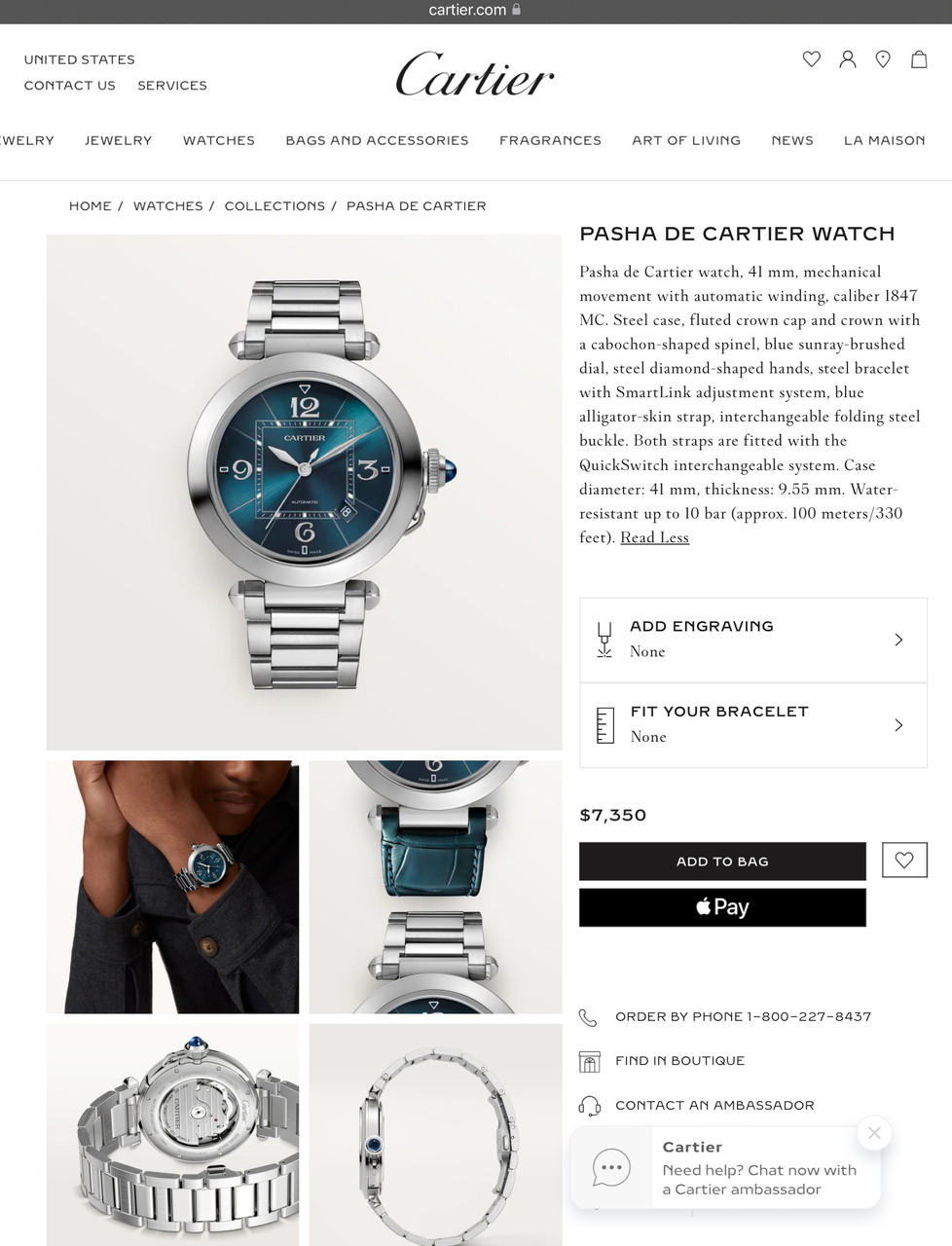Expand the Add Engraving option
Screen dimensions: 952x1246
pos(753,640)
